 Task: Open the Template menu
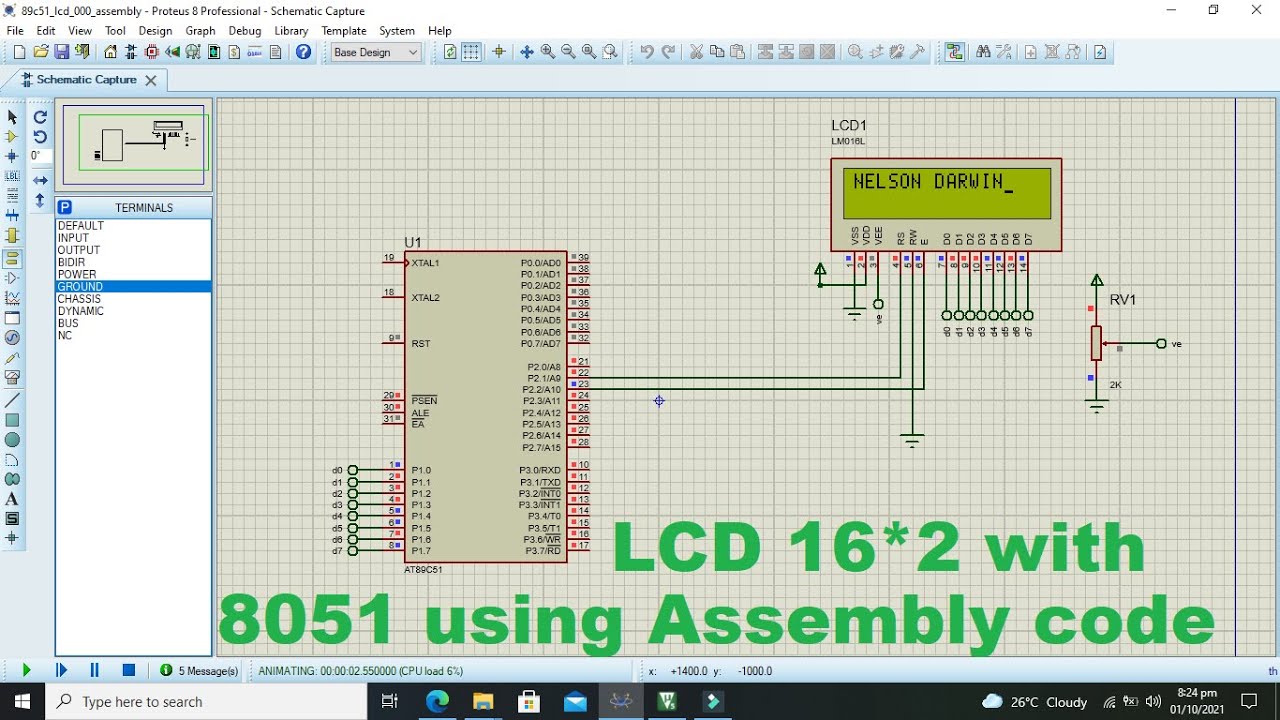[x=344, y=31]
